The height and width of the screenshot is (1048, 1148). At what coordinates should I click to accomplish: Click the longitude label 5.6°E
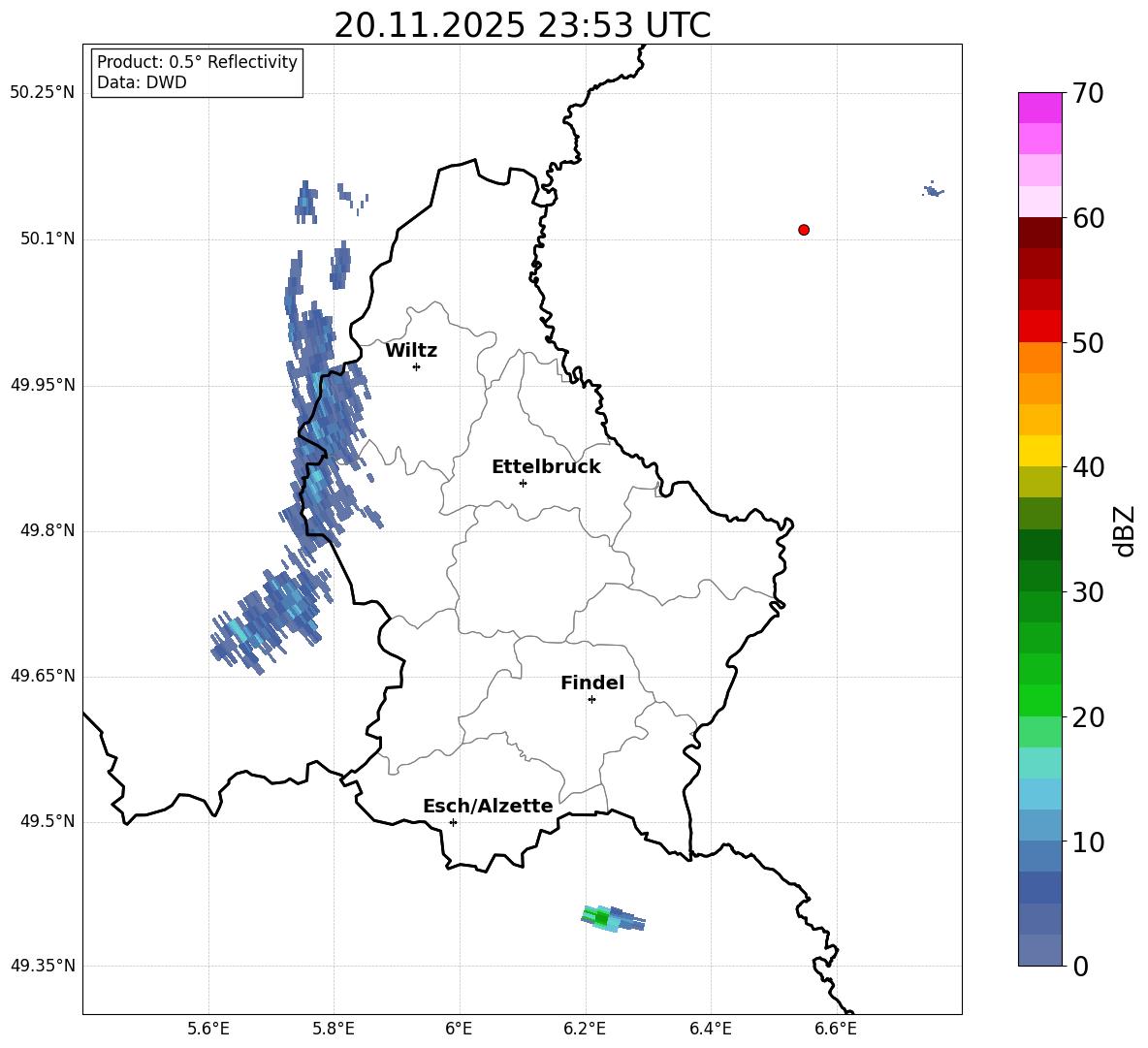pyautogui.click(x=208, y=1030)
